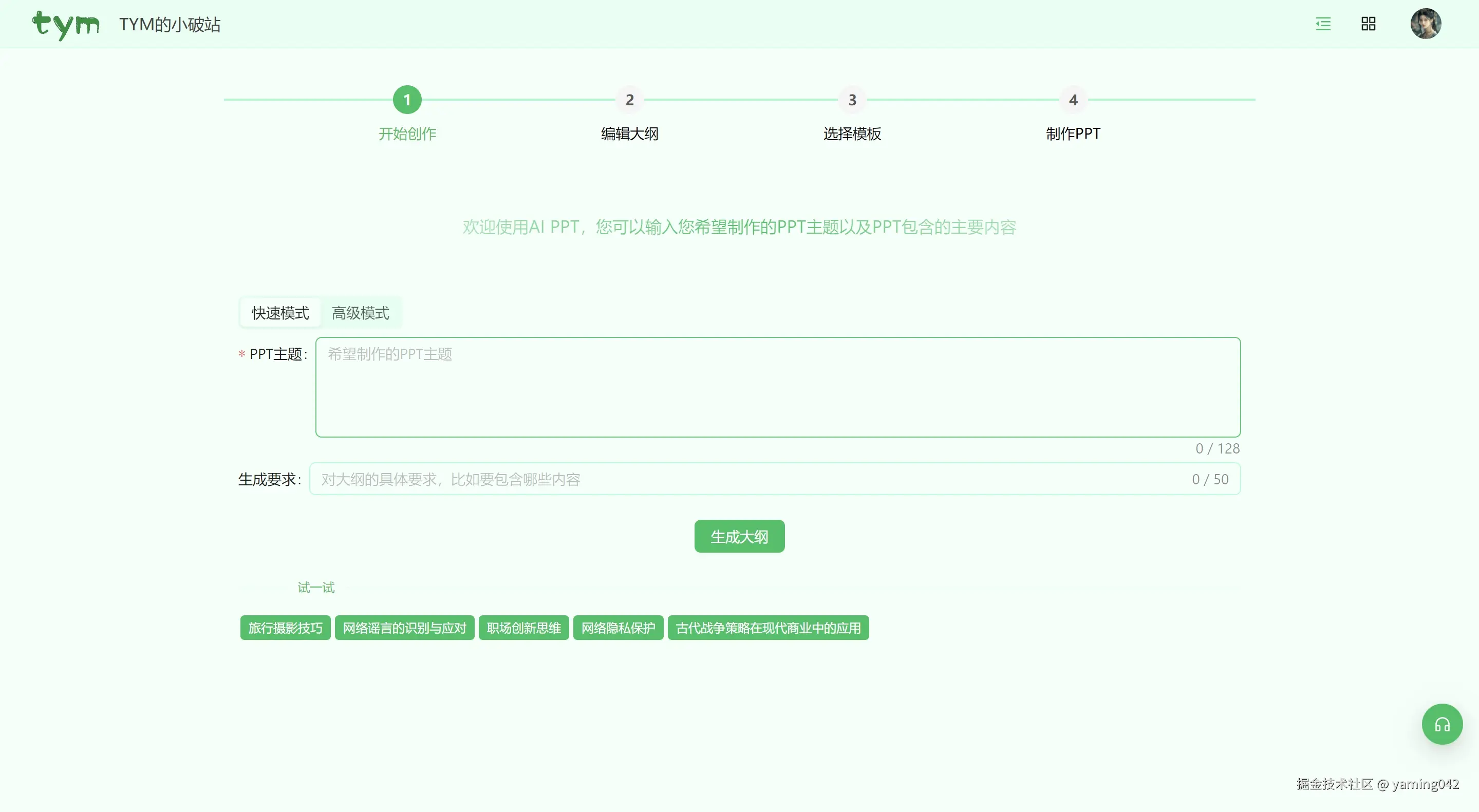Click step 1 circle icon

pos(407,100)
